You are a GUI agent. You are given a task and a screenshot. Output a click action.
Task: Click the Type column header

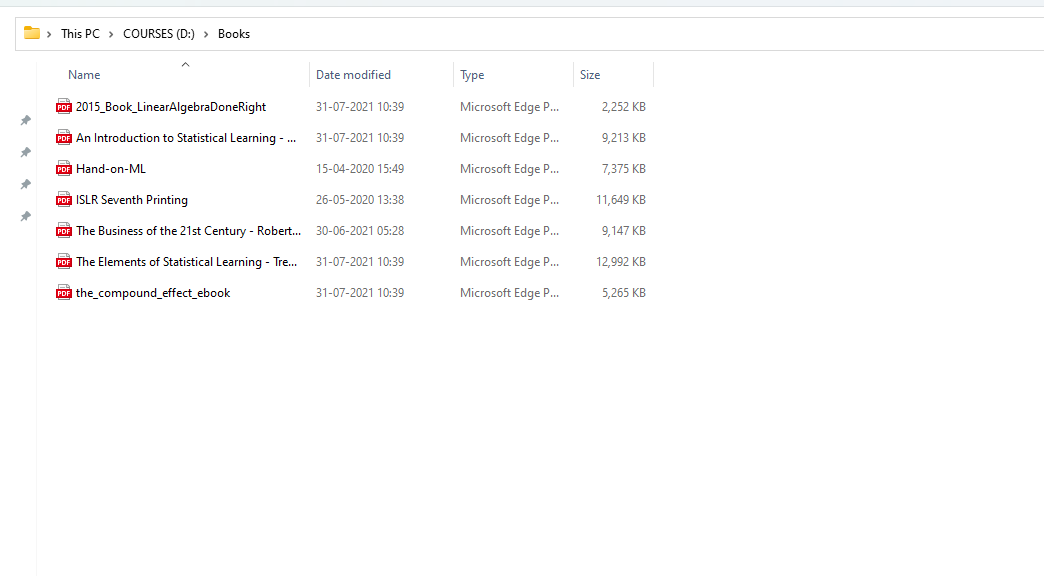(472, 75)
